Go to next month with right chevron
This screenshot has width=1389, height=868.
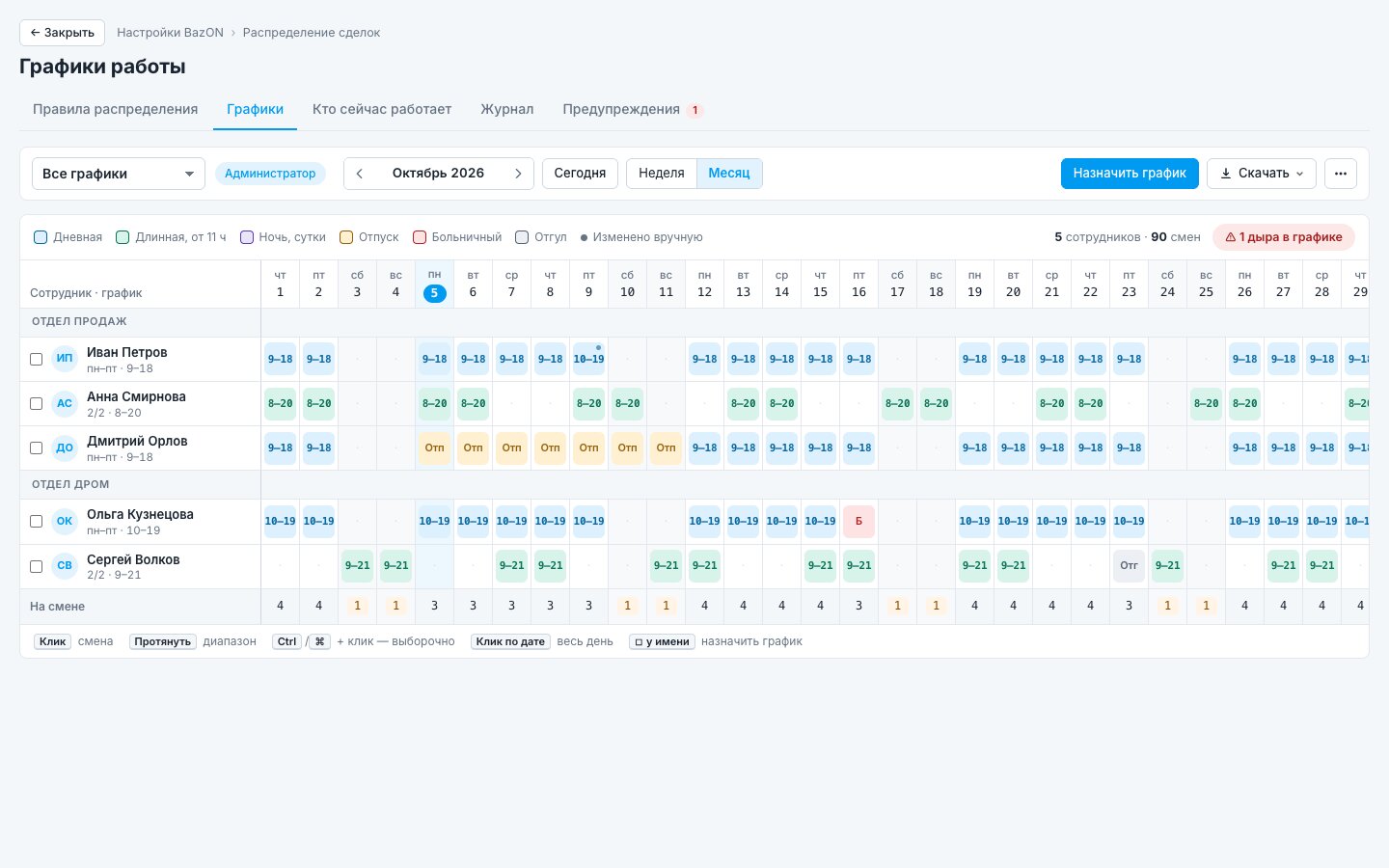[x=518, y=174]
